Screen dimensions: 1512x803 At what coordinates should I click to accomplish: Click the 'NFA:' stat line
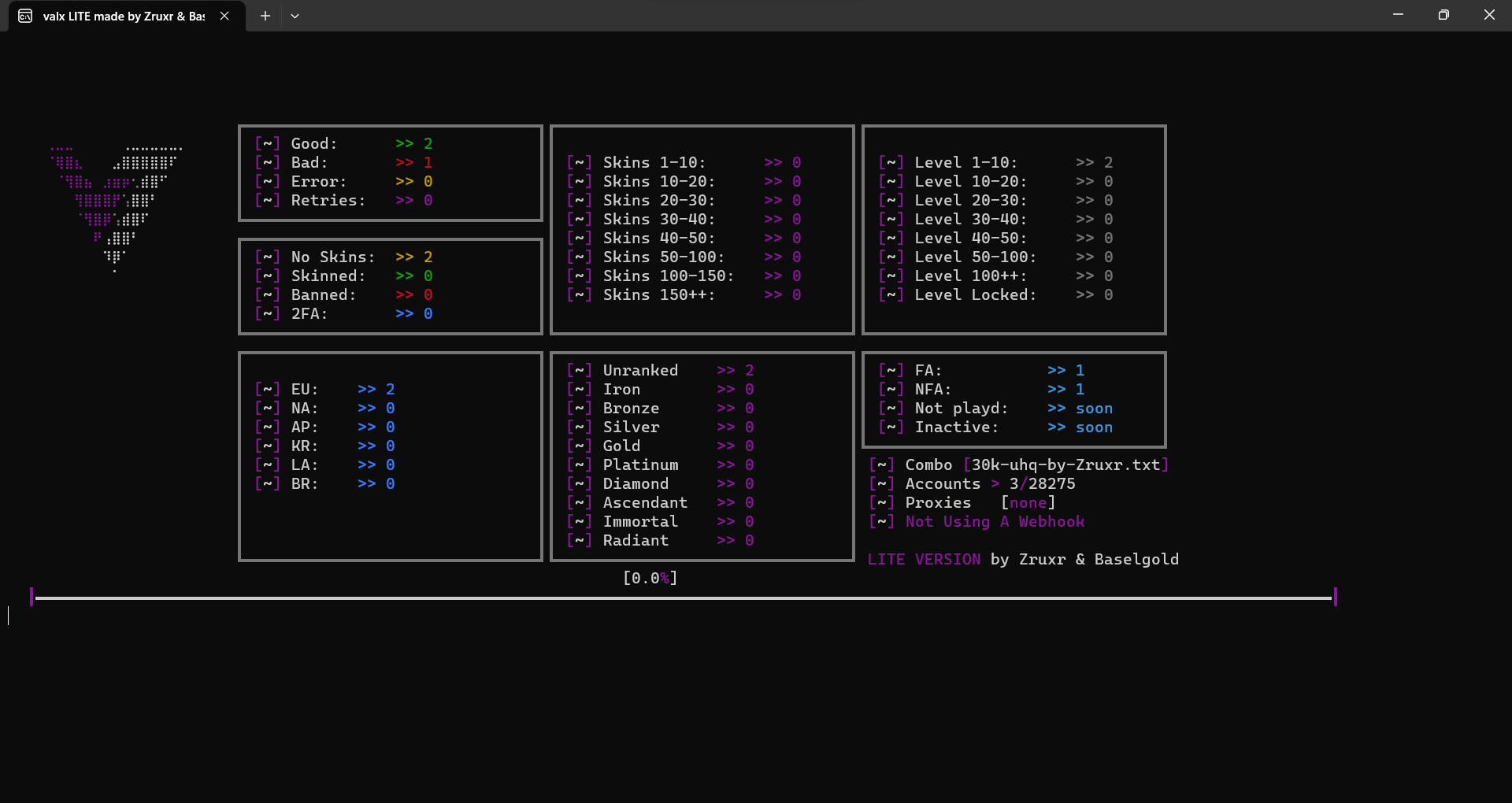[981, 389]
